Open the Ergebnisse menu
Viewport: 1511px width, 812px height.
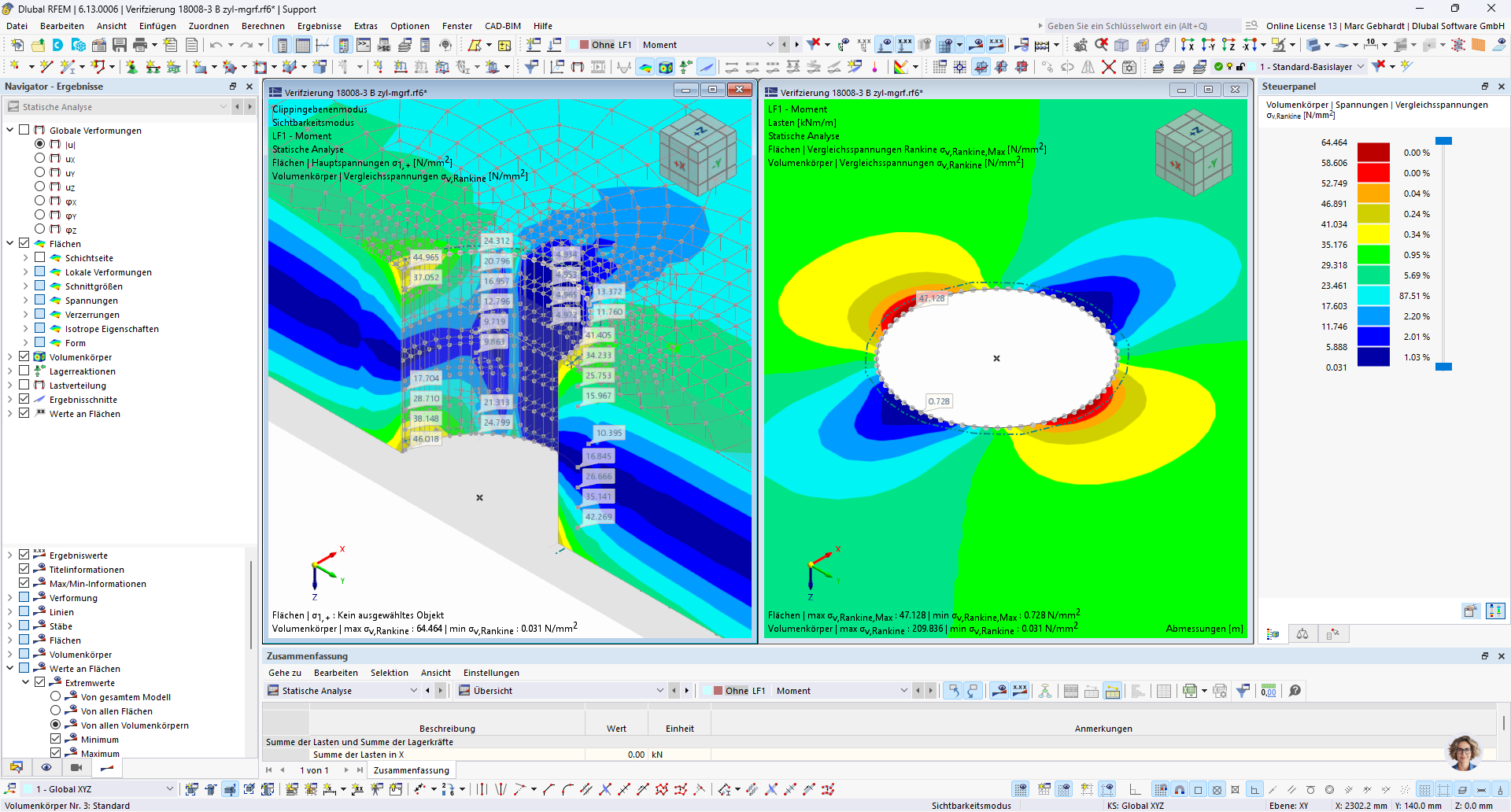(x=320, y=26)
